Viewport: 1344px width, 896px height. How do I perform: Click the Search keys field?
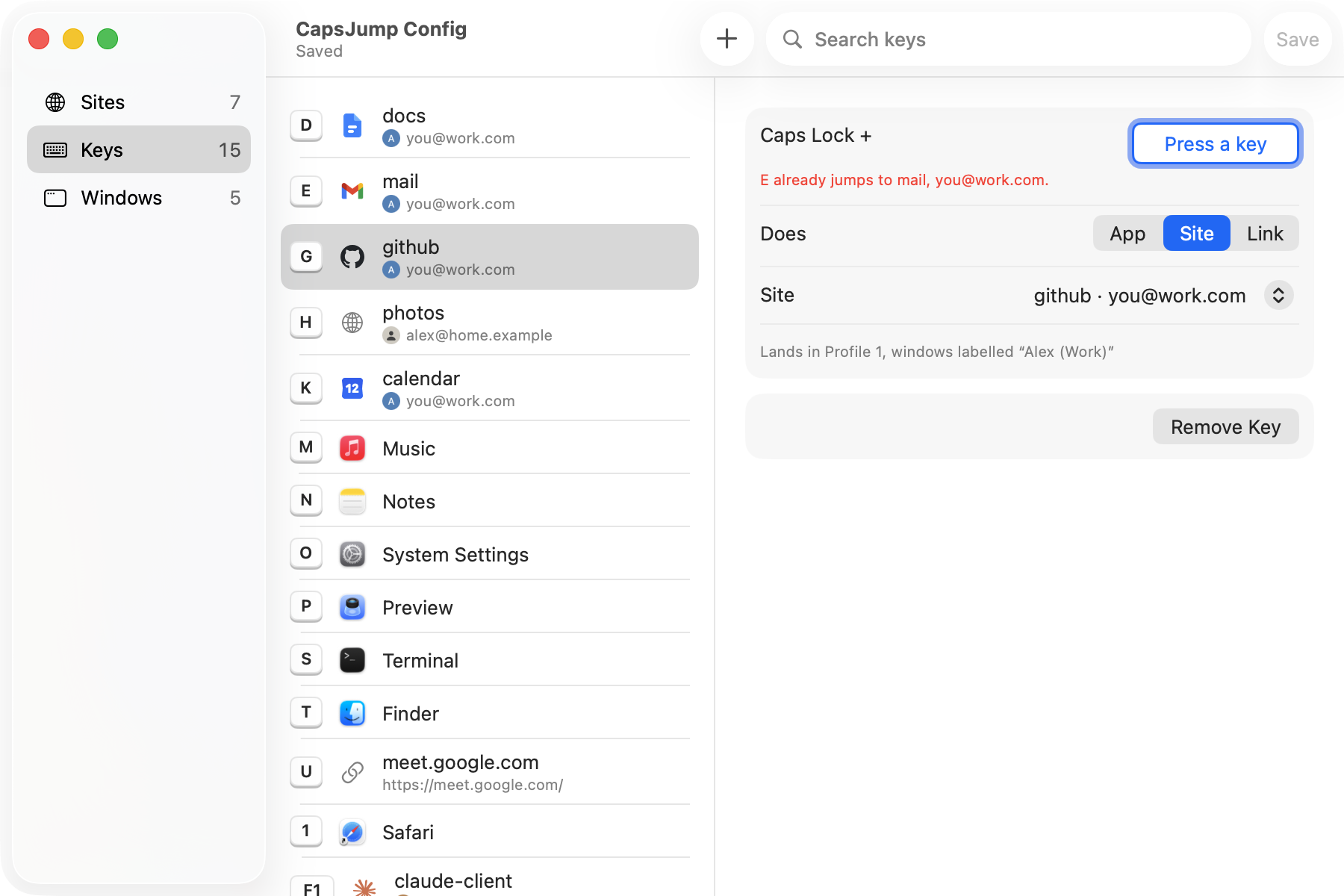[x=1008, y=39]
